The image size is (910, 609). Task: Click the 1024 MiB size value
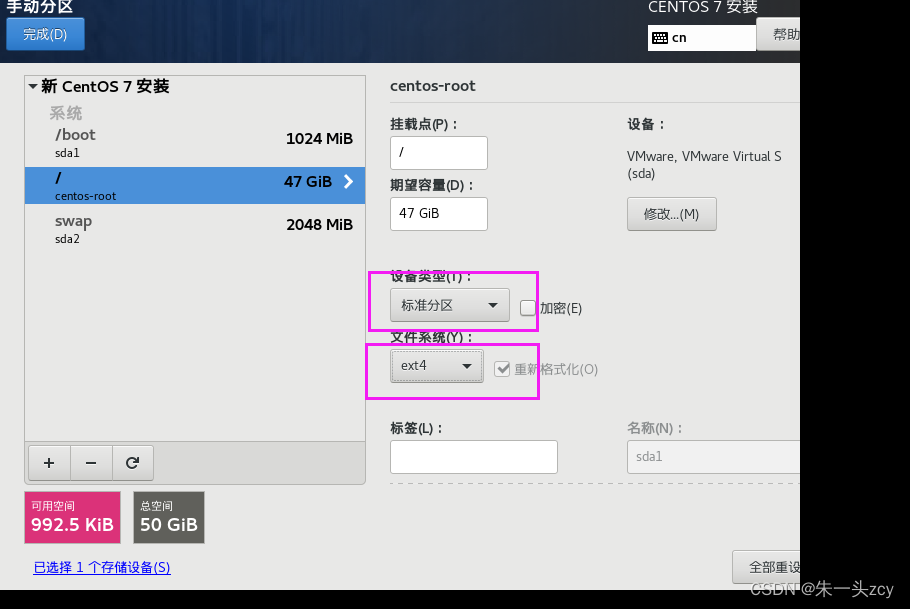(x=319, y=139)
